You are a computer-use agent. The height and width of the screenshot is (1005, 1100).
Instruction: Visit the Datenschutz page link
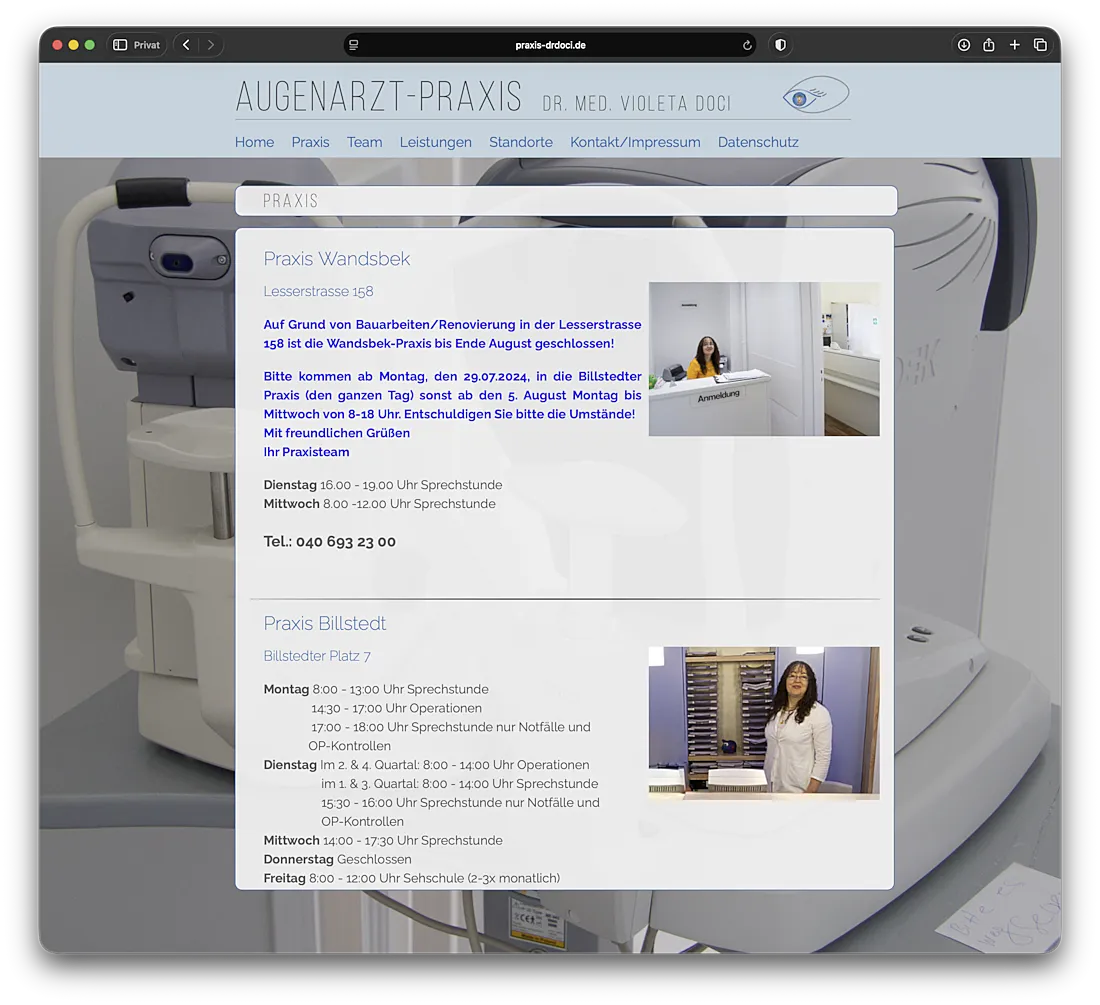point(758,142)
